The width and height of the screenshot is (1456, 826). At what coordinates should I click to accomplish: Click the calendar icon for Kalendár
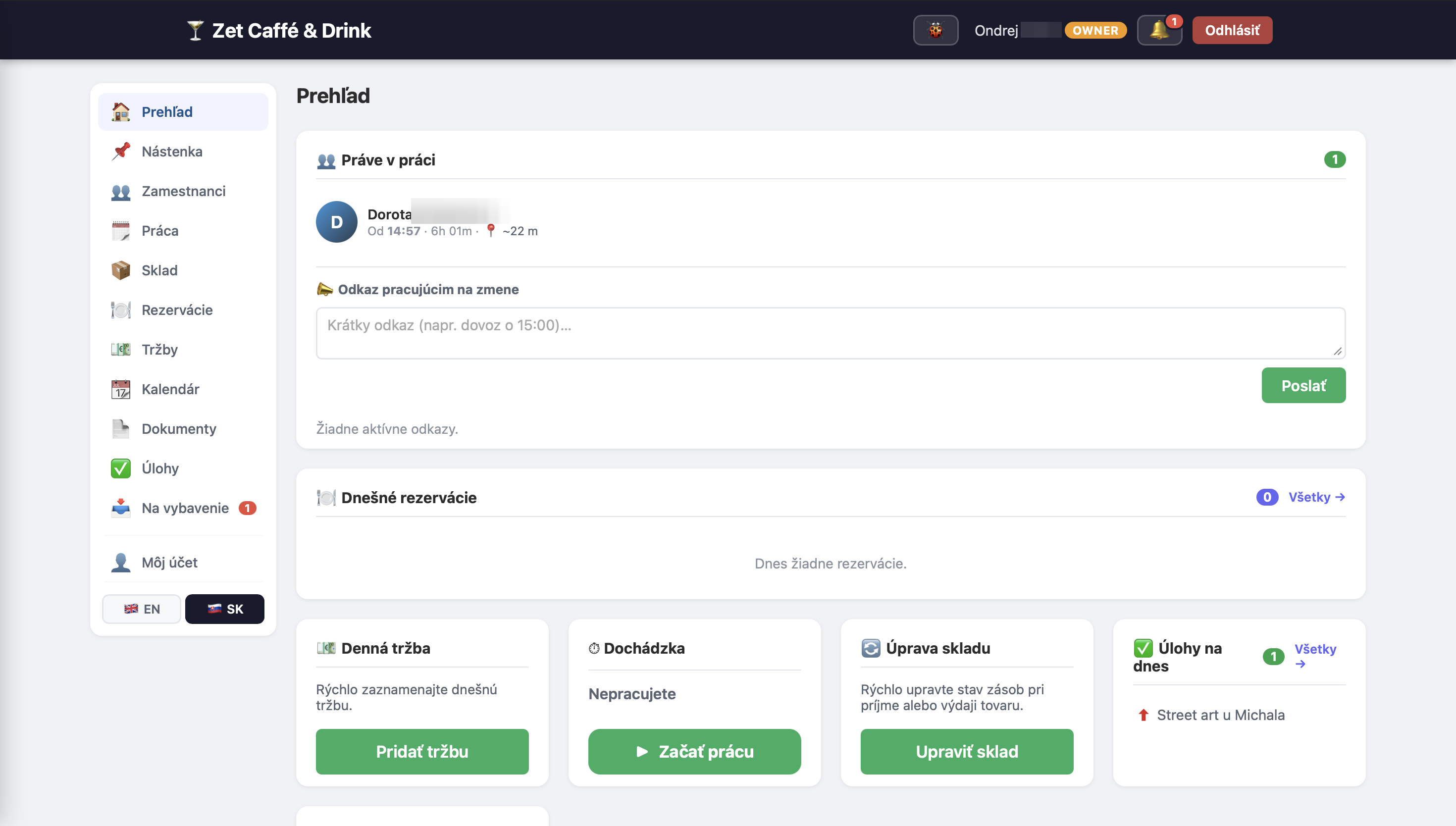tap(121, 389)
